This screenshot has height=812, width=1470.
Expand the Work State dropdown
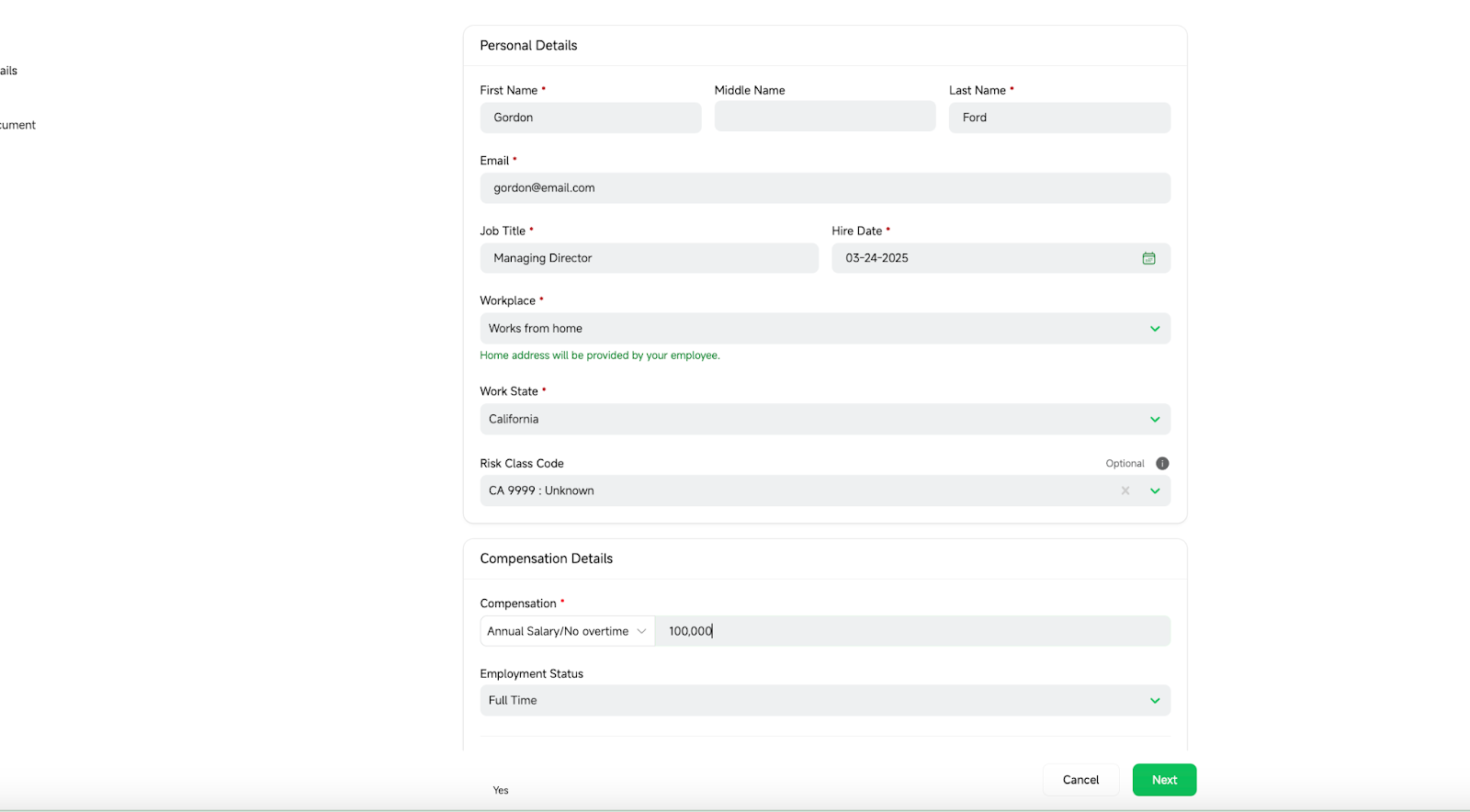coord(1155,420)
